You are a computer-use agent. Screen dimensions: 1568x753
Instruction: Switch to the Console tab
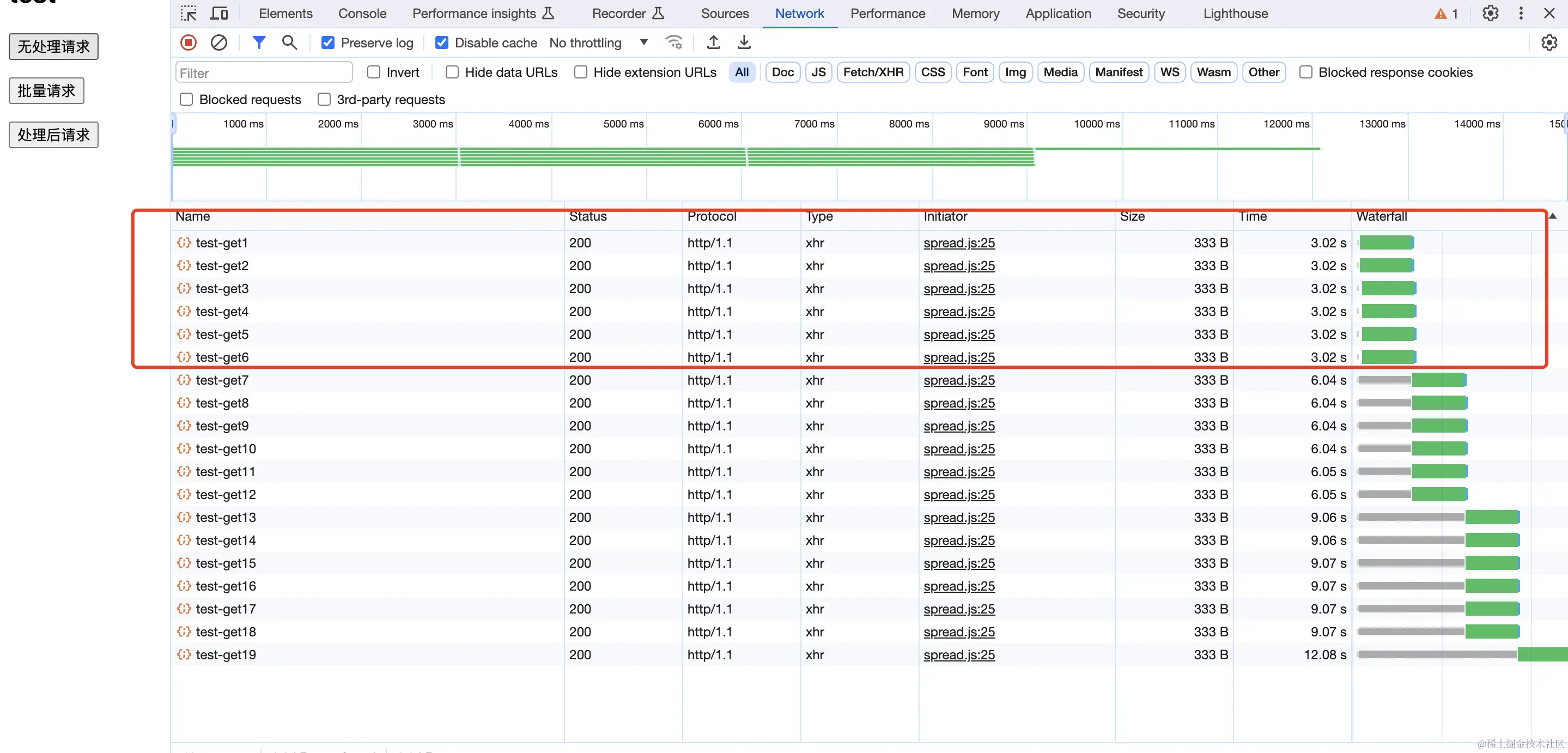[362, 14]
